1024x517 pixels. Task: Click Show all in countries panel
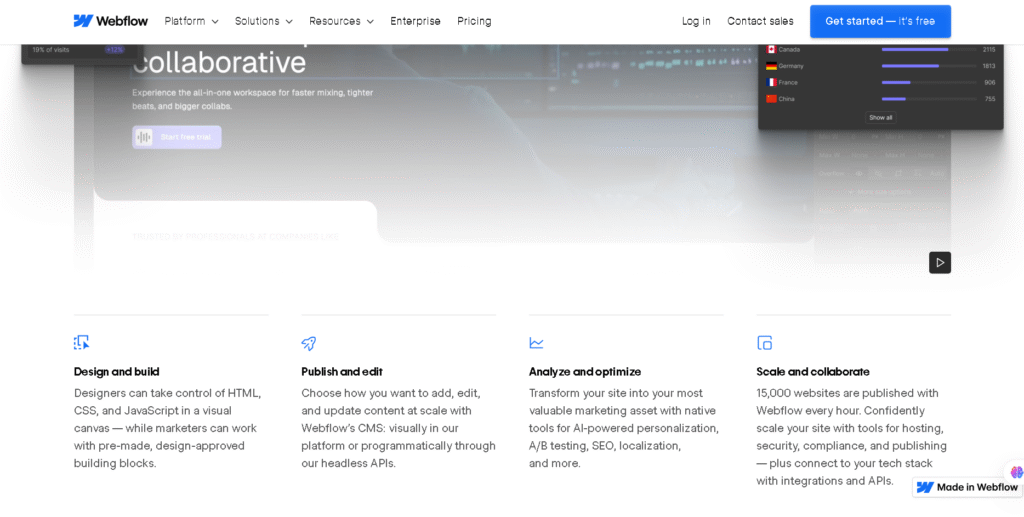[x=880, y=117]
